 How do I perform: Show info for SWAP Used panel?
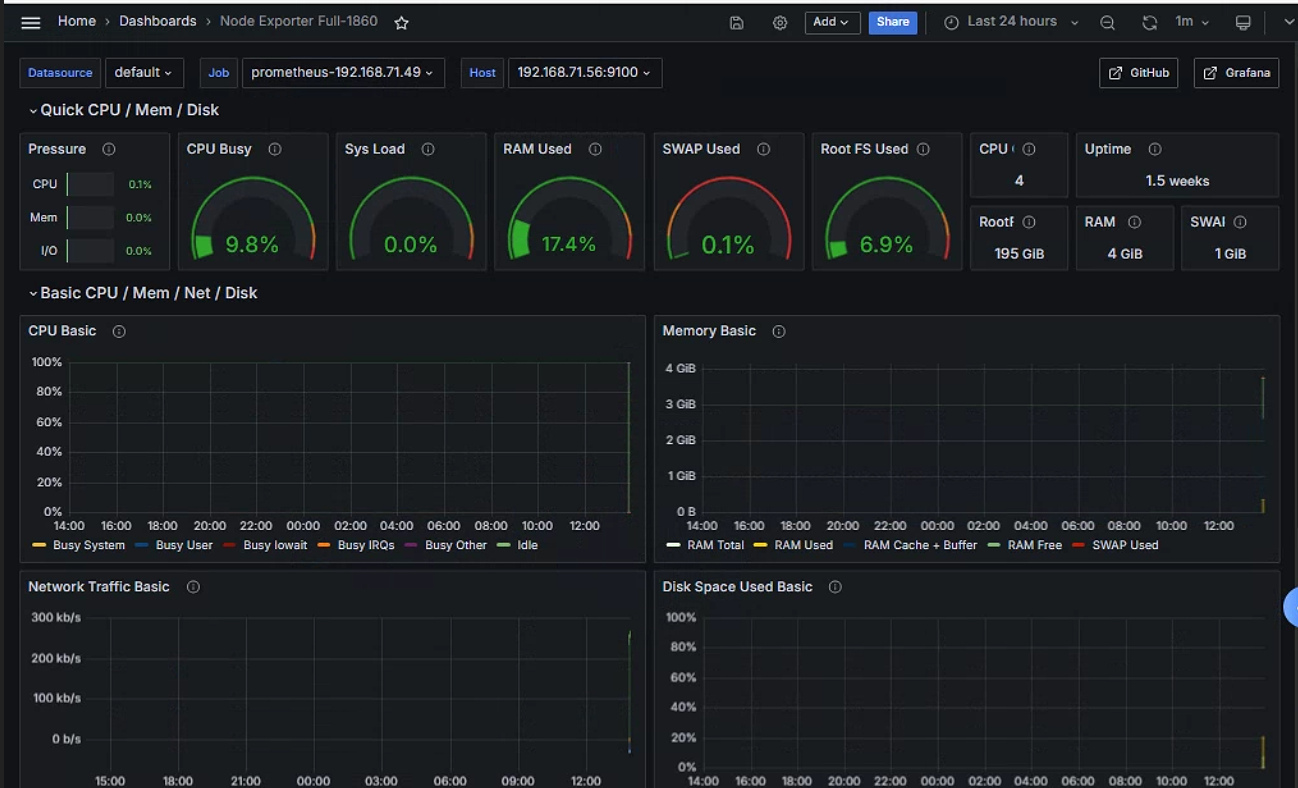pos(764,149)
